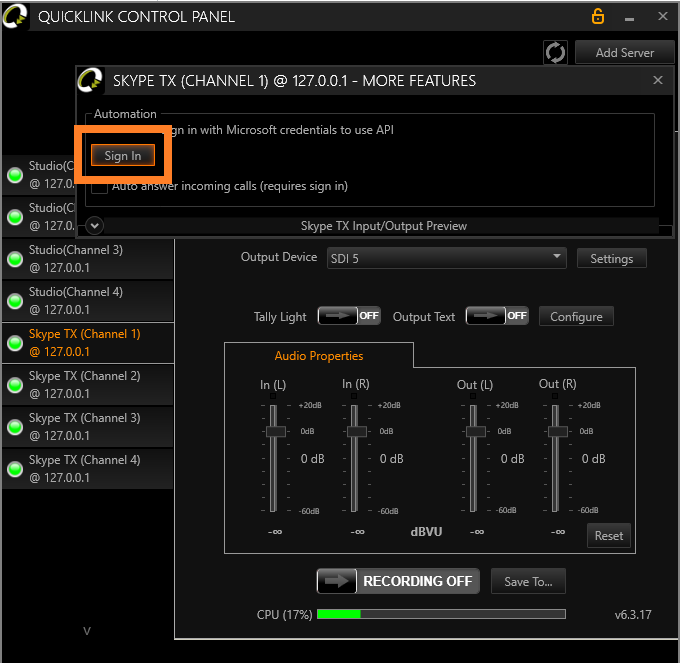Click the refresh servers icon
Screen dimensions: 681x663
click(x=555, y=53)
